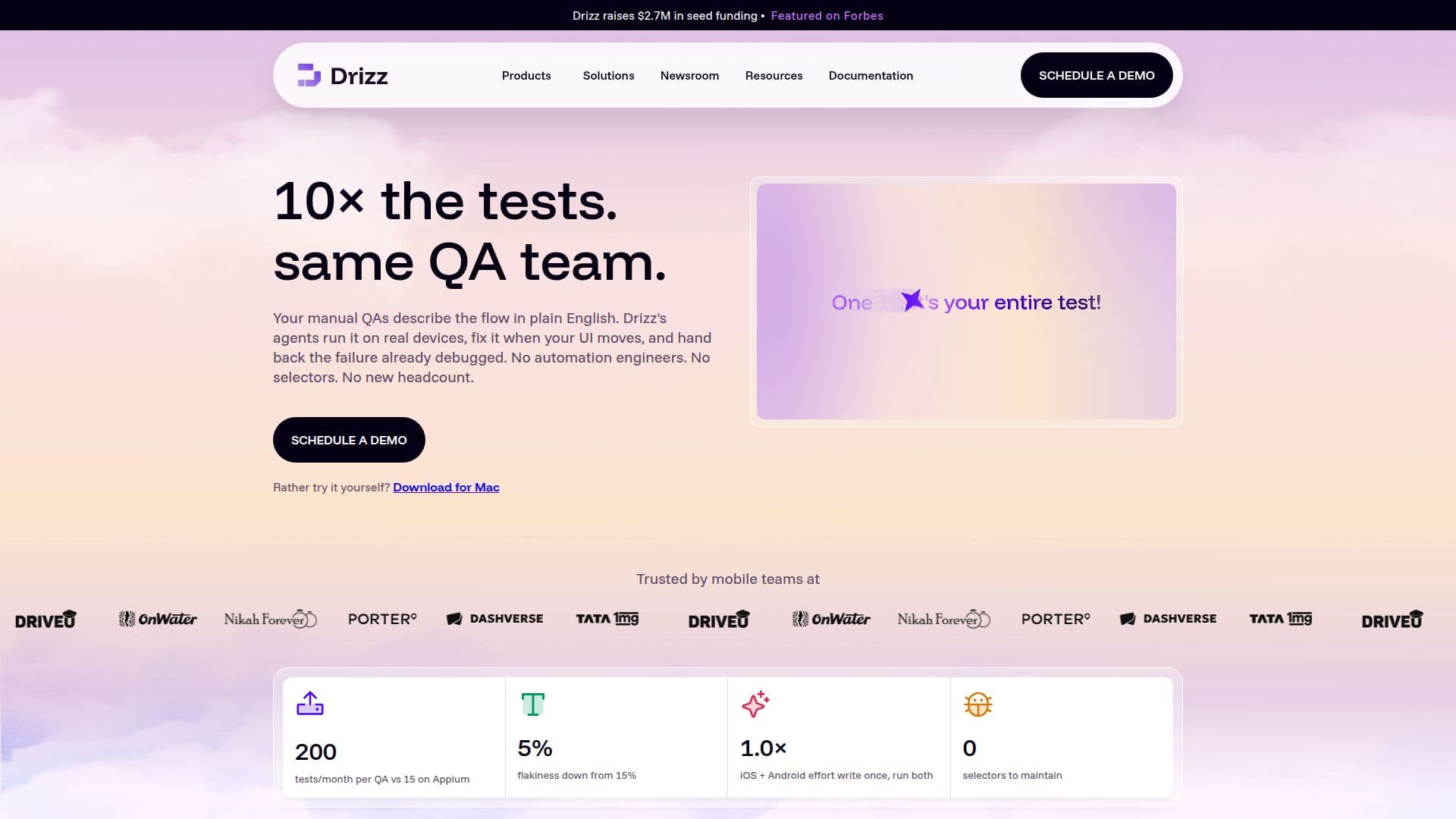
Task: Click the purple star in the demo animation
Action: tap(912, 300)
